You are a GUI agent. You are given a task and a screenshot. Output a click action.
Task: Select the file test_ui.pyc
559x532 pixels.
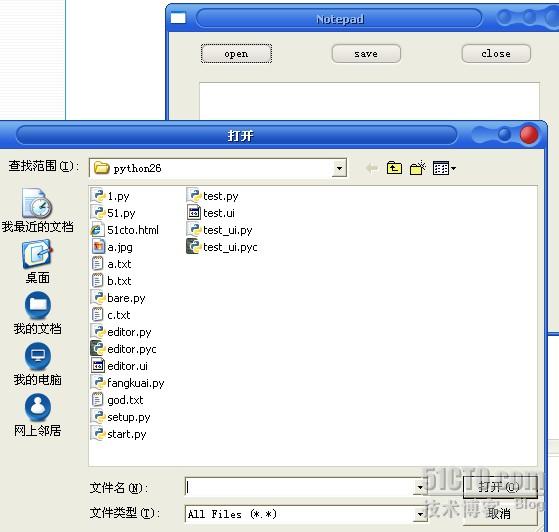[x=222, y=247]
